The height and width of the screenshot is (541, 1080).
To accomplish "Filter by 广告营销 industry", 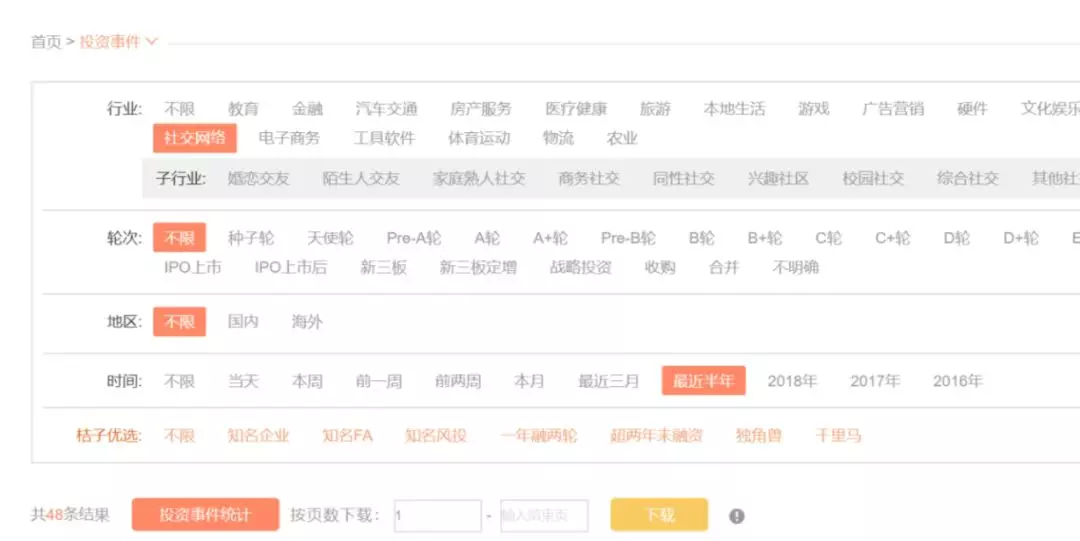I will pos(893,109).
